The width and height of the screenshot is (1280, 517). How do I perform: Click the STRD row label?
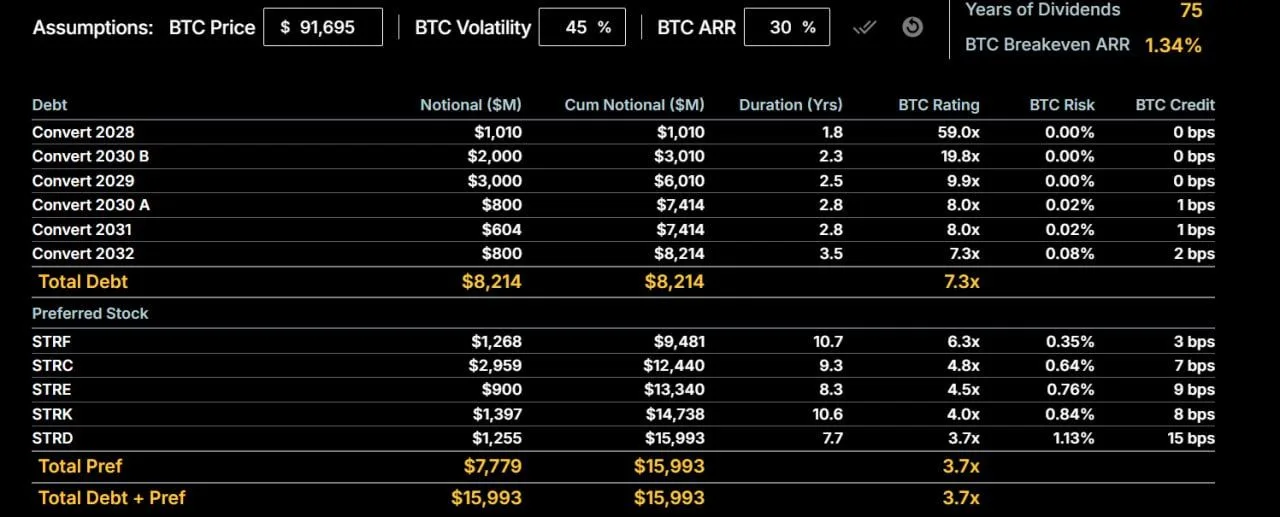click(52, 438)
